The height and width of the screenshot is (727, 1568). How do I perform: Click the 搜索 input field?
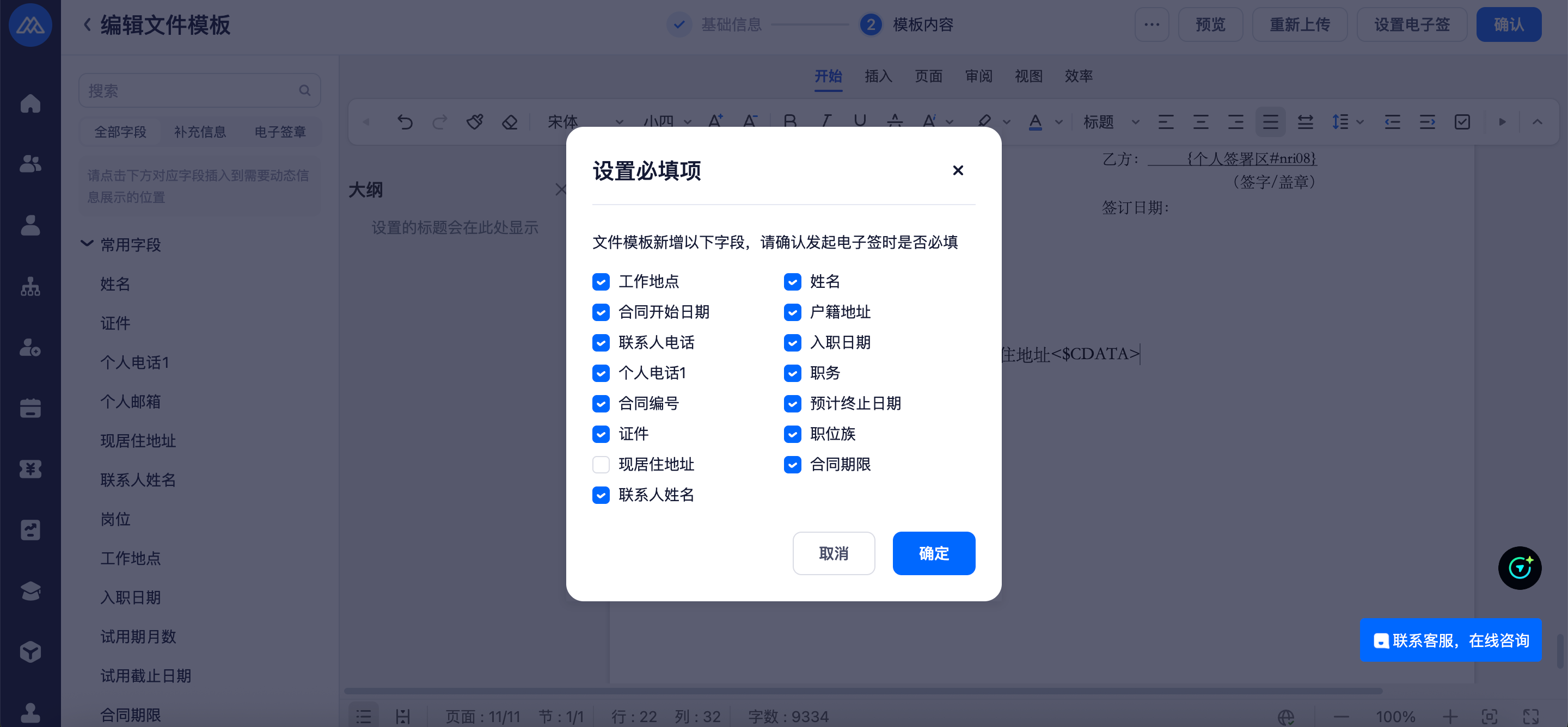pos(200,91)
